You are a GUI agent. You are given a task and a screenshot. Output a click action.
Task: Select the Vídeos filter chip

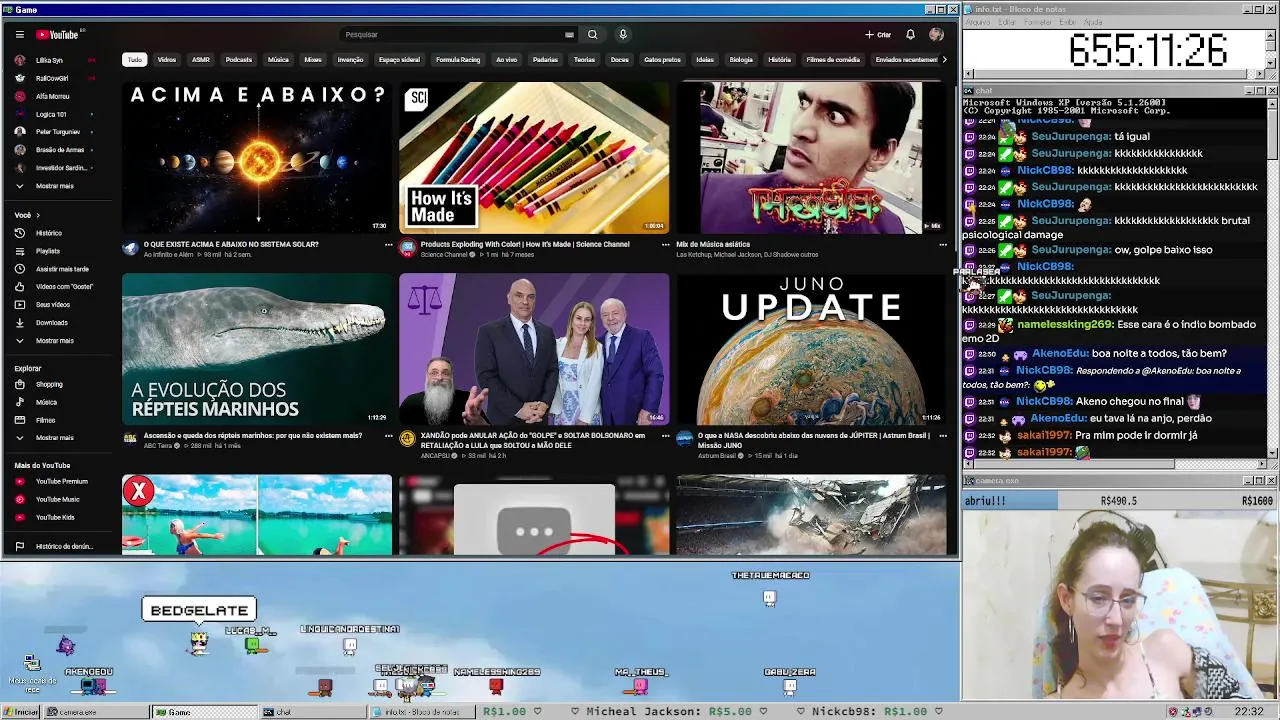pos(167,60)
